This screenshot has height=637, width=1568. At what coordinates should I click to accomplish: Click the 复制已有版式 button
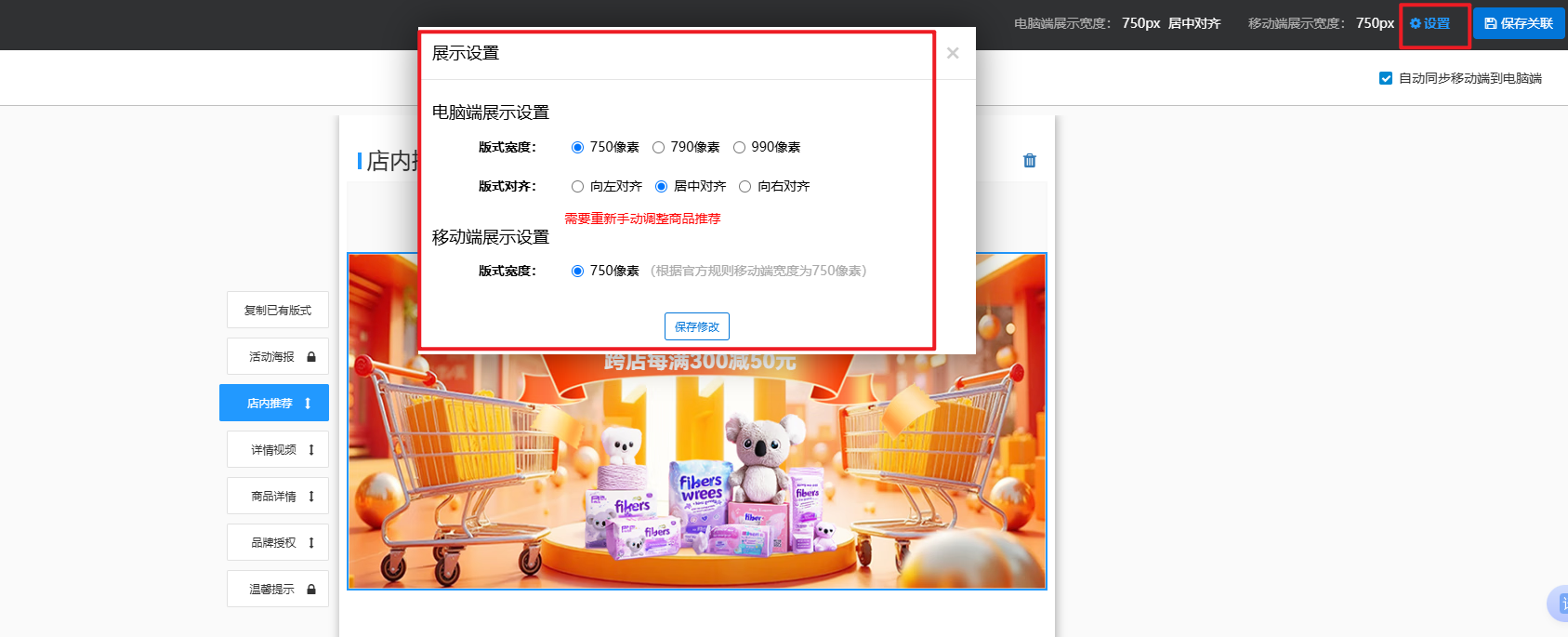pos(277,311)
